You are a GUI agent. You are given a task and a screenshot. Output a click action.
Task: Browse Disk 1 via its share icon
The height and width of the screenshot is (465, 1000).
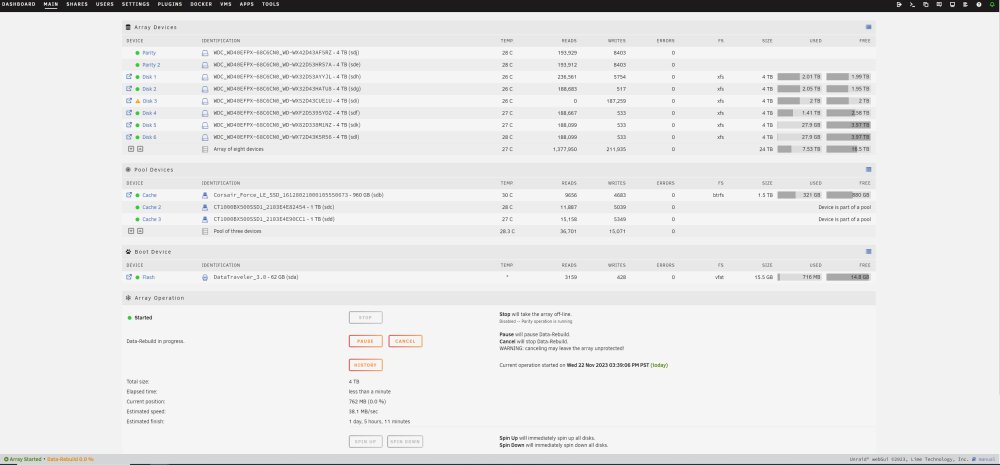(129, 77)
